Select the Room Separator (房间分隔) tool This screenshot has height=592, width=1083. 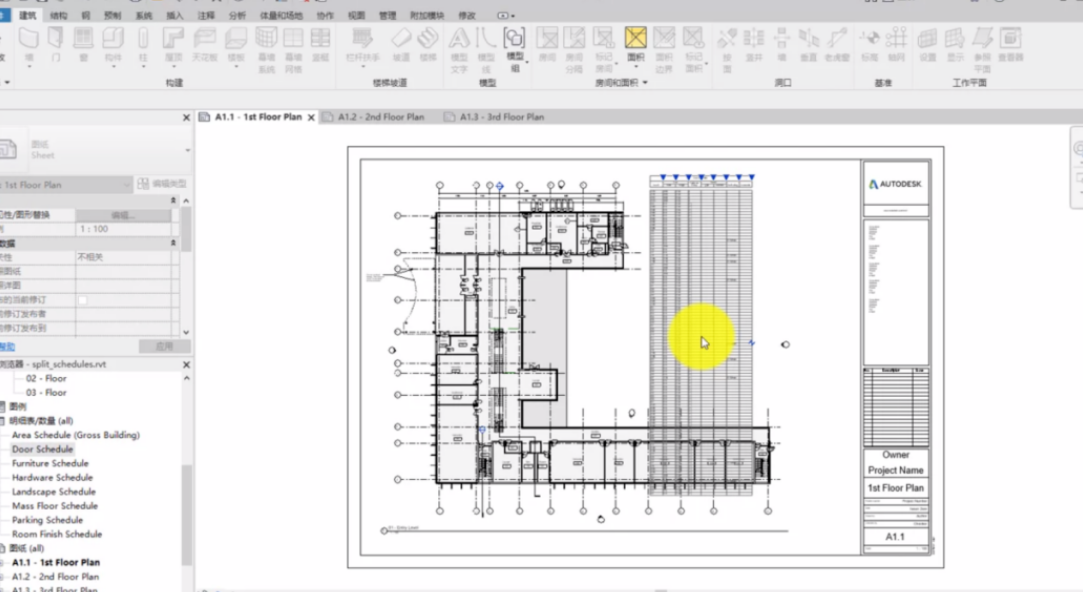click(x=574, y=50)
